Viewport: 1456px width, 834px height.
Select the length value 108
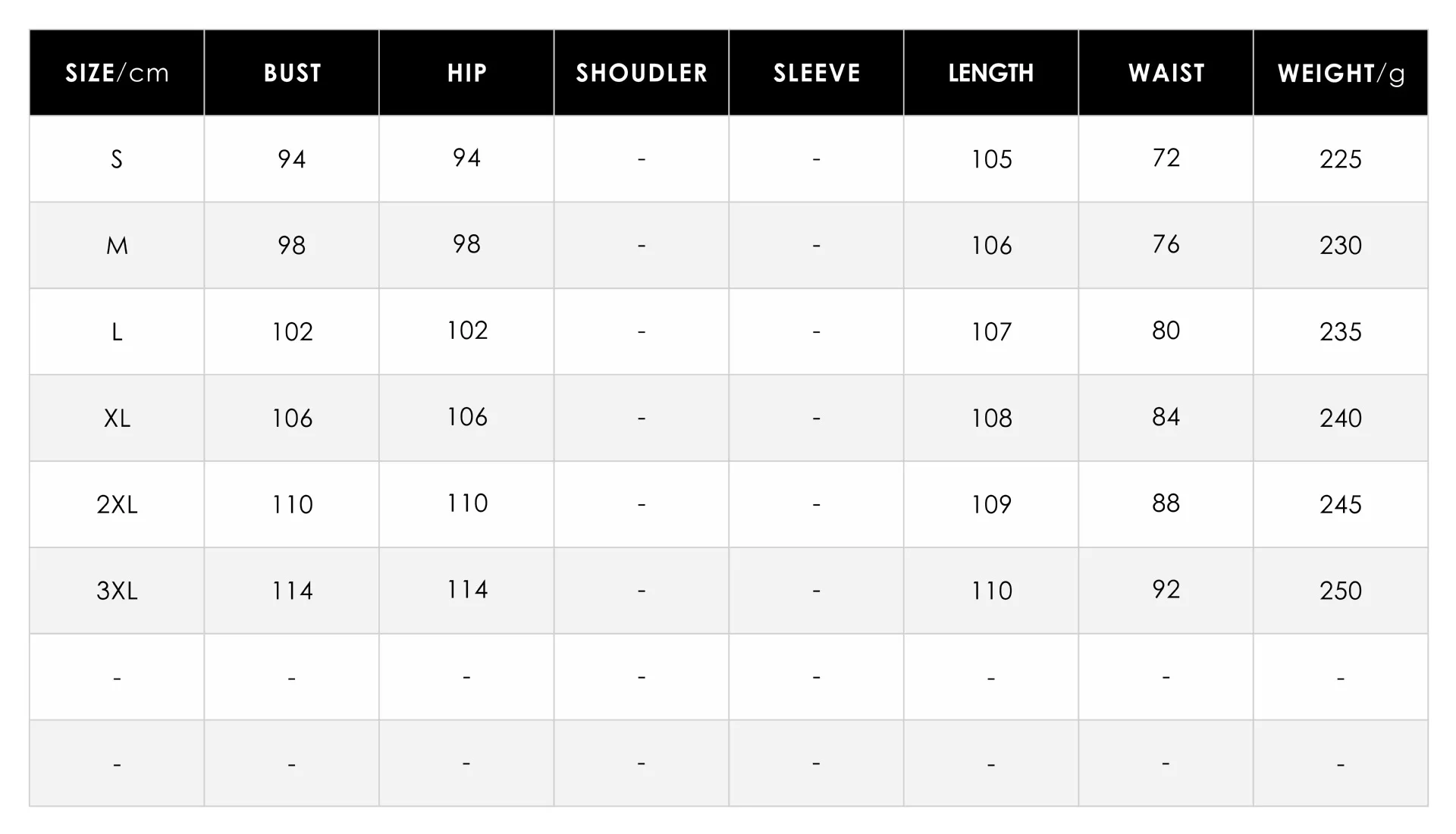[x=991, y=419]
